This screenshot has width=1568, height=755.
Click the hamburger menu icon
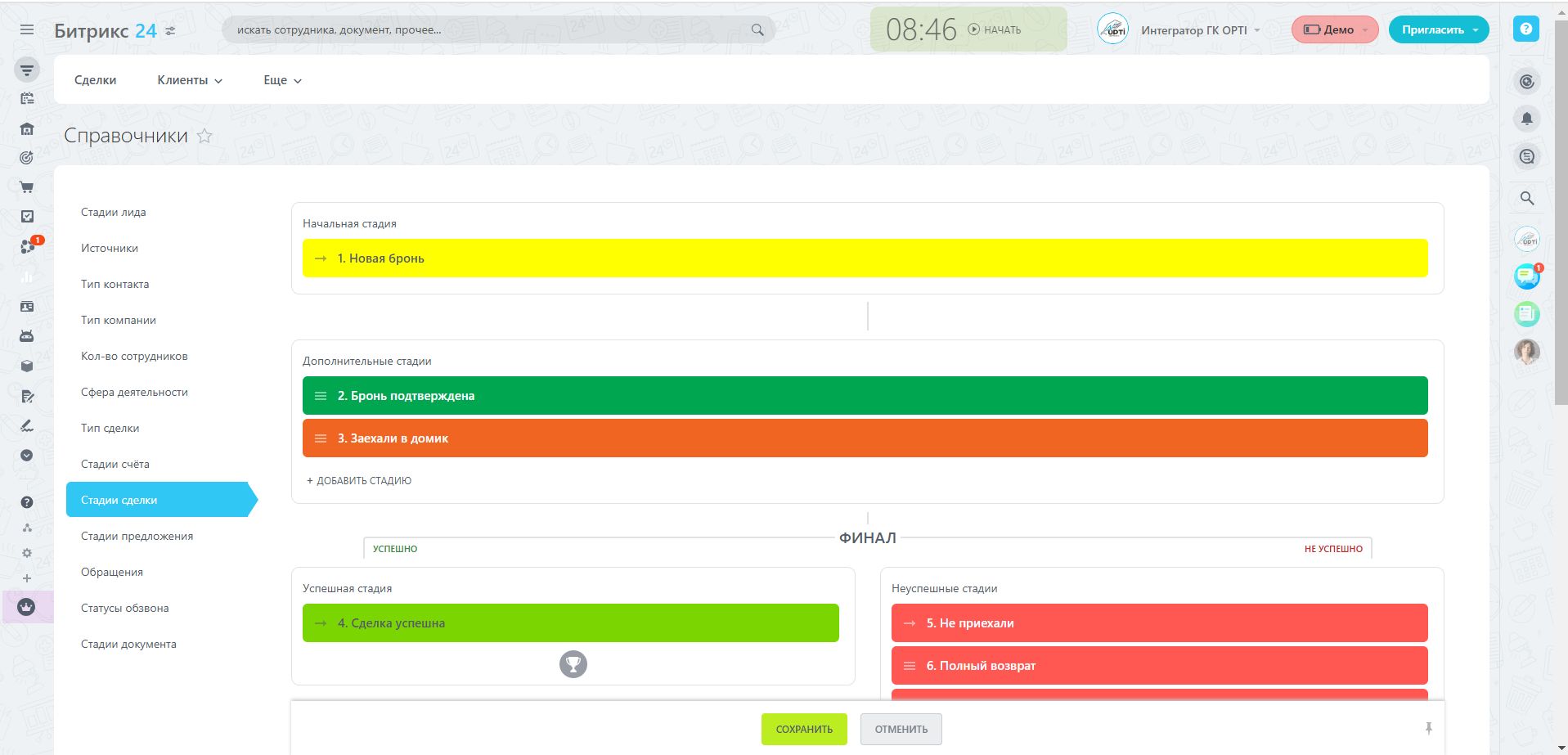pos(27,29)
